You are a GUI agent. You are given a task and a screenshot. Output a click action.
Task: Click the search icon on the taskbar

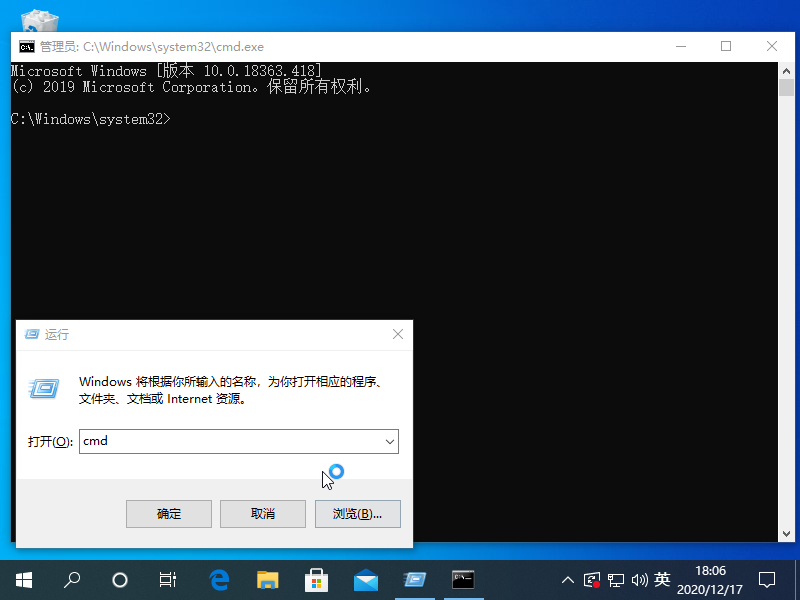pos(71,579)
